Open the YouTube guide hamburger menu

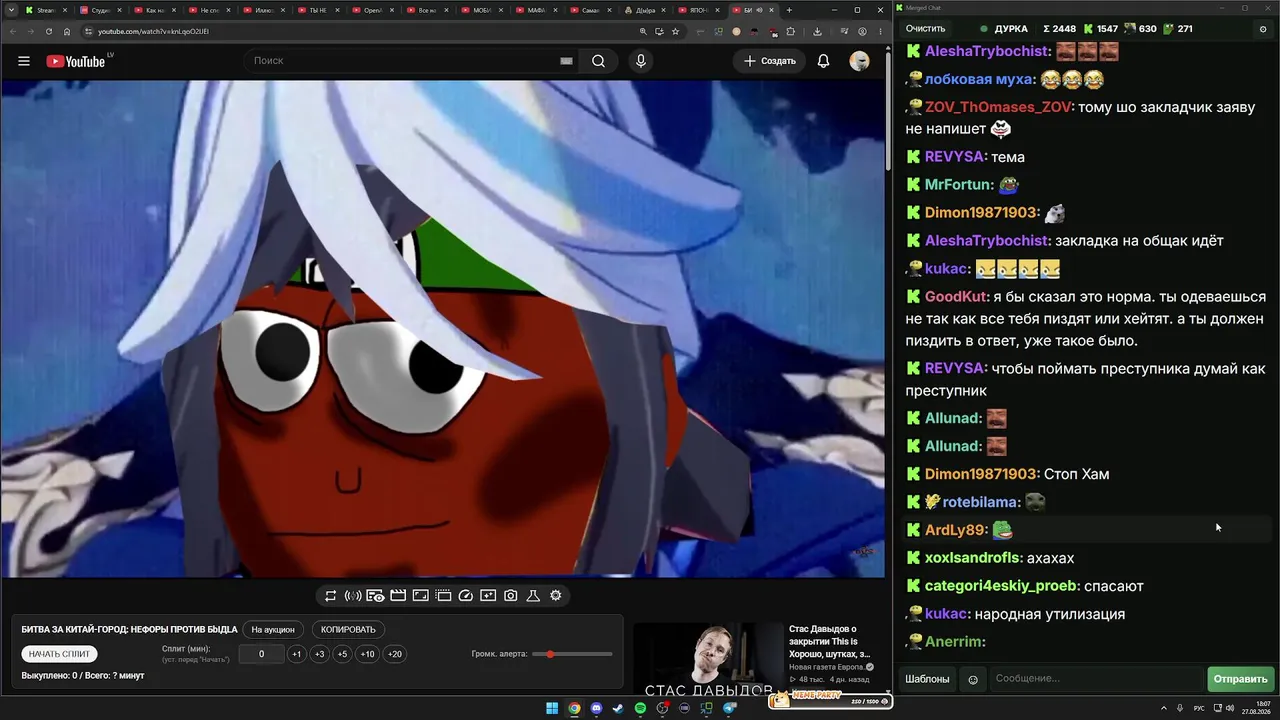tap(24, 61)
